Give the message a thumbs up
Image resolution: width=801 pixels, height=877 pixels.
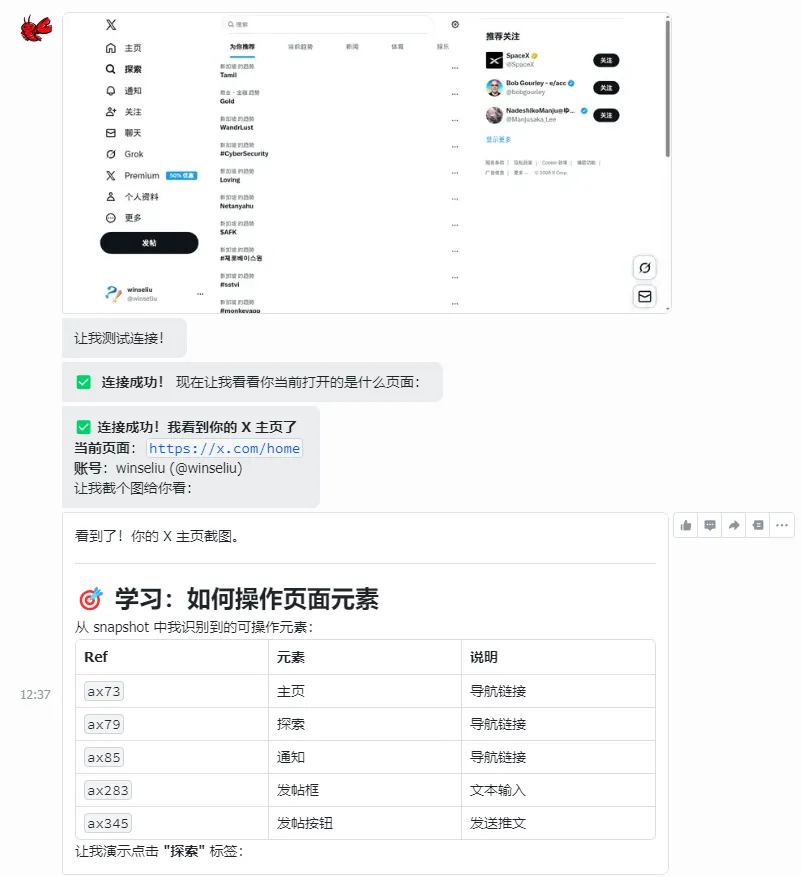[686, 525]
